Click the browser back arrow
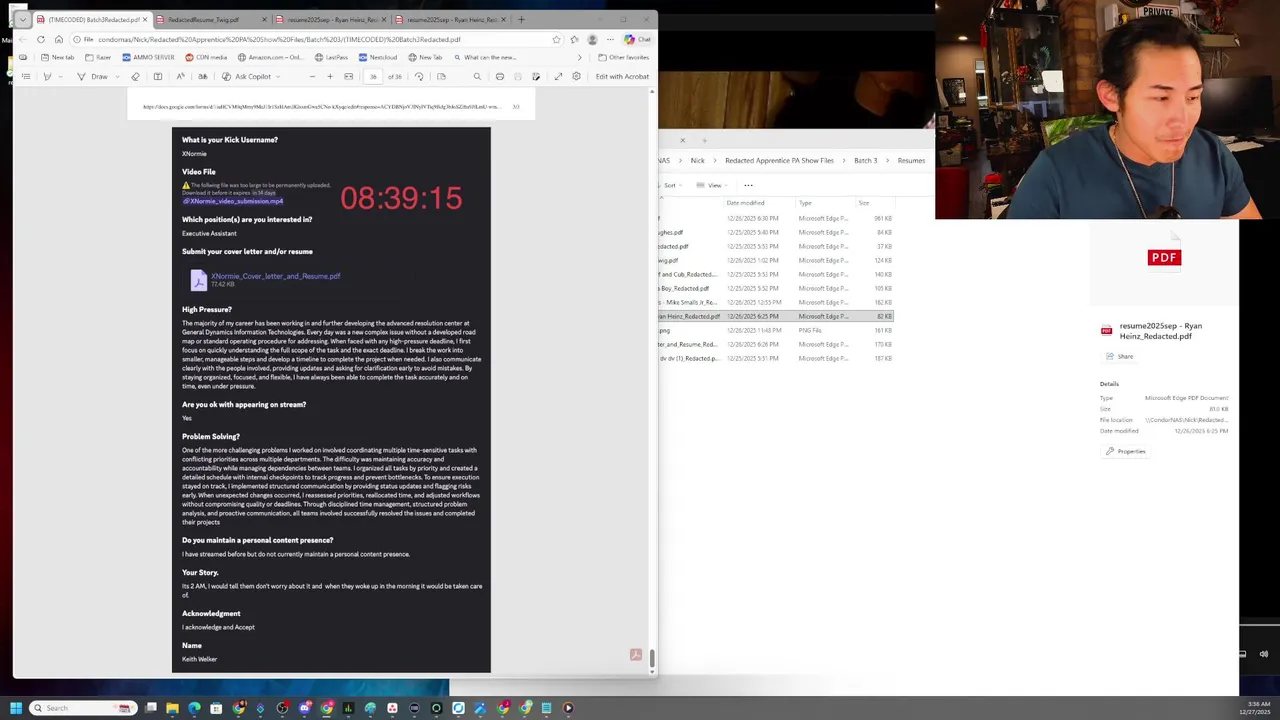The image size is (1280, 720). 23,39
